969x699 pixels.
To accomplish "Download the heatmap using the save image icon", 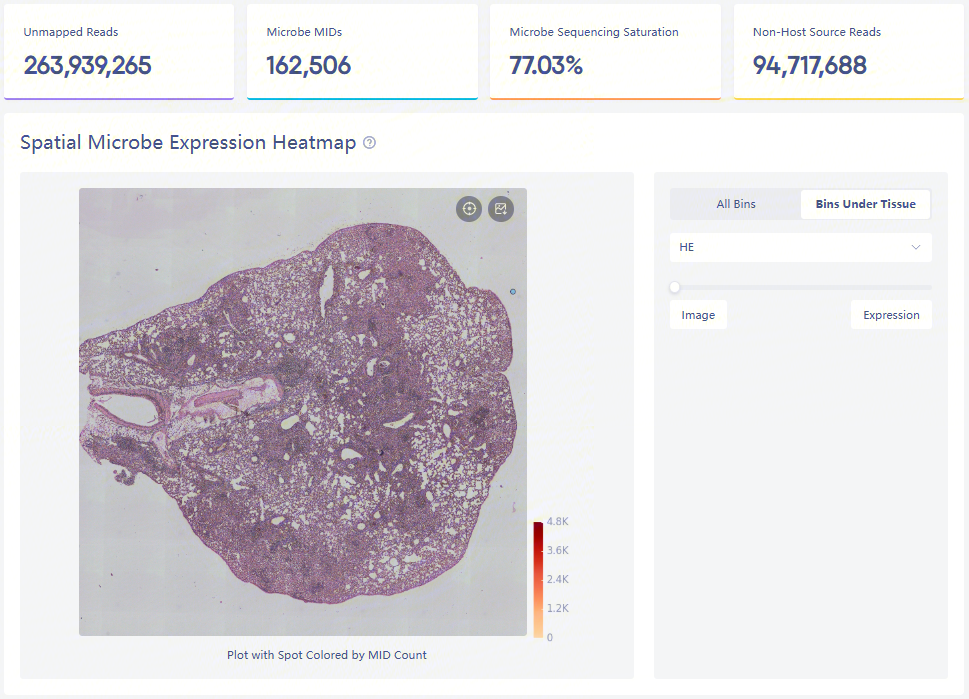I will (501, 209).
